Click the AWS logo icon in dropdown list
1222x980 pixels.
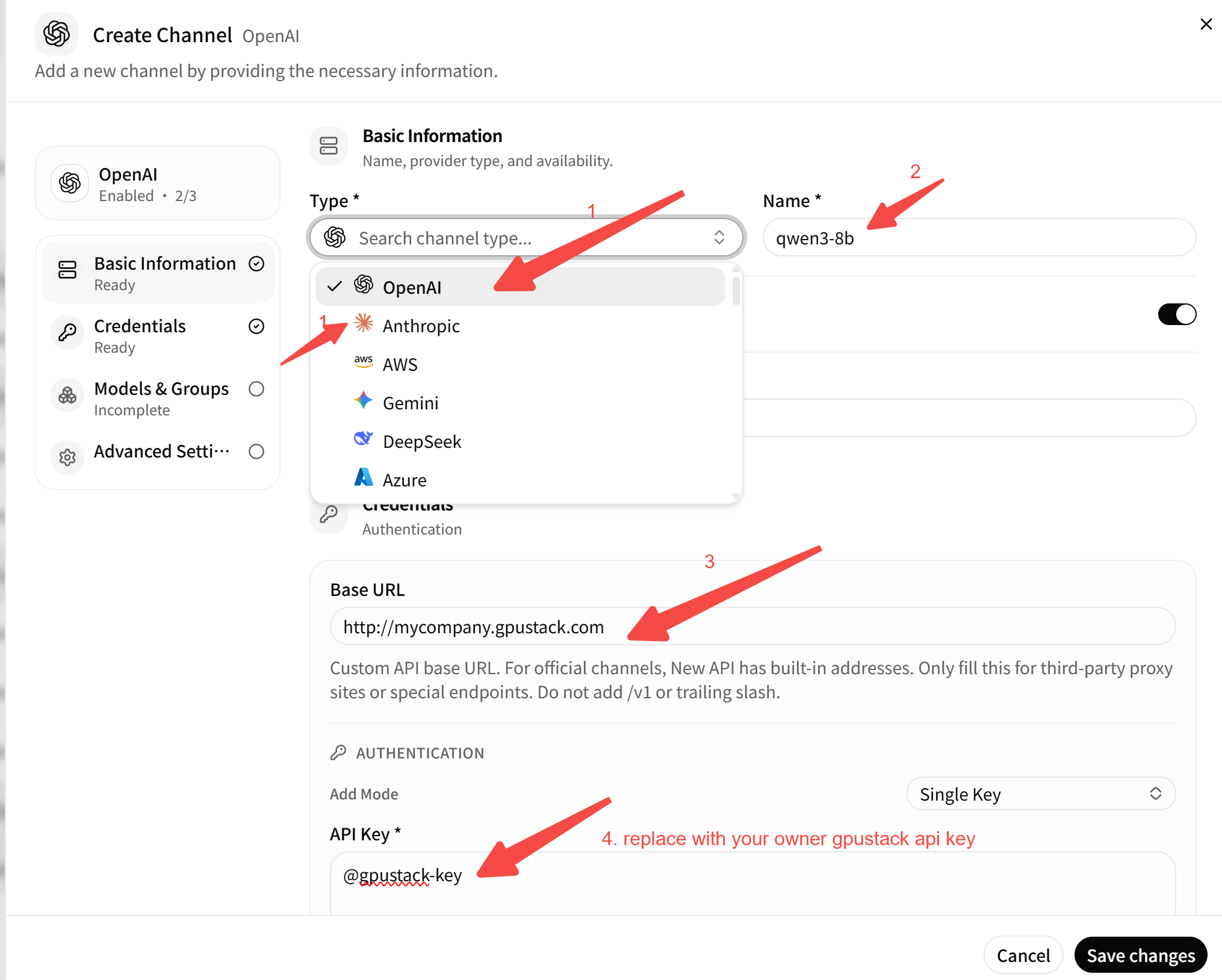coord(364,362)
